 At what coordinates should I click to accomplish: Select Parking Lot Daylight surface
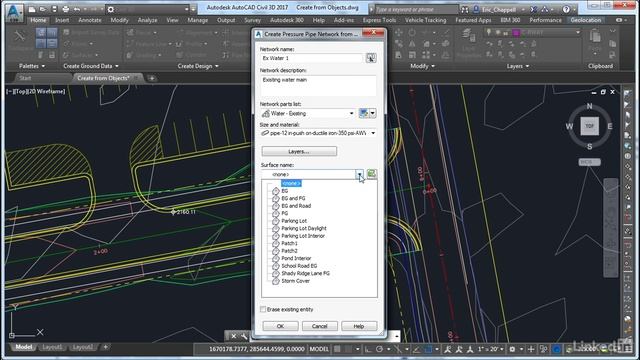304,228
